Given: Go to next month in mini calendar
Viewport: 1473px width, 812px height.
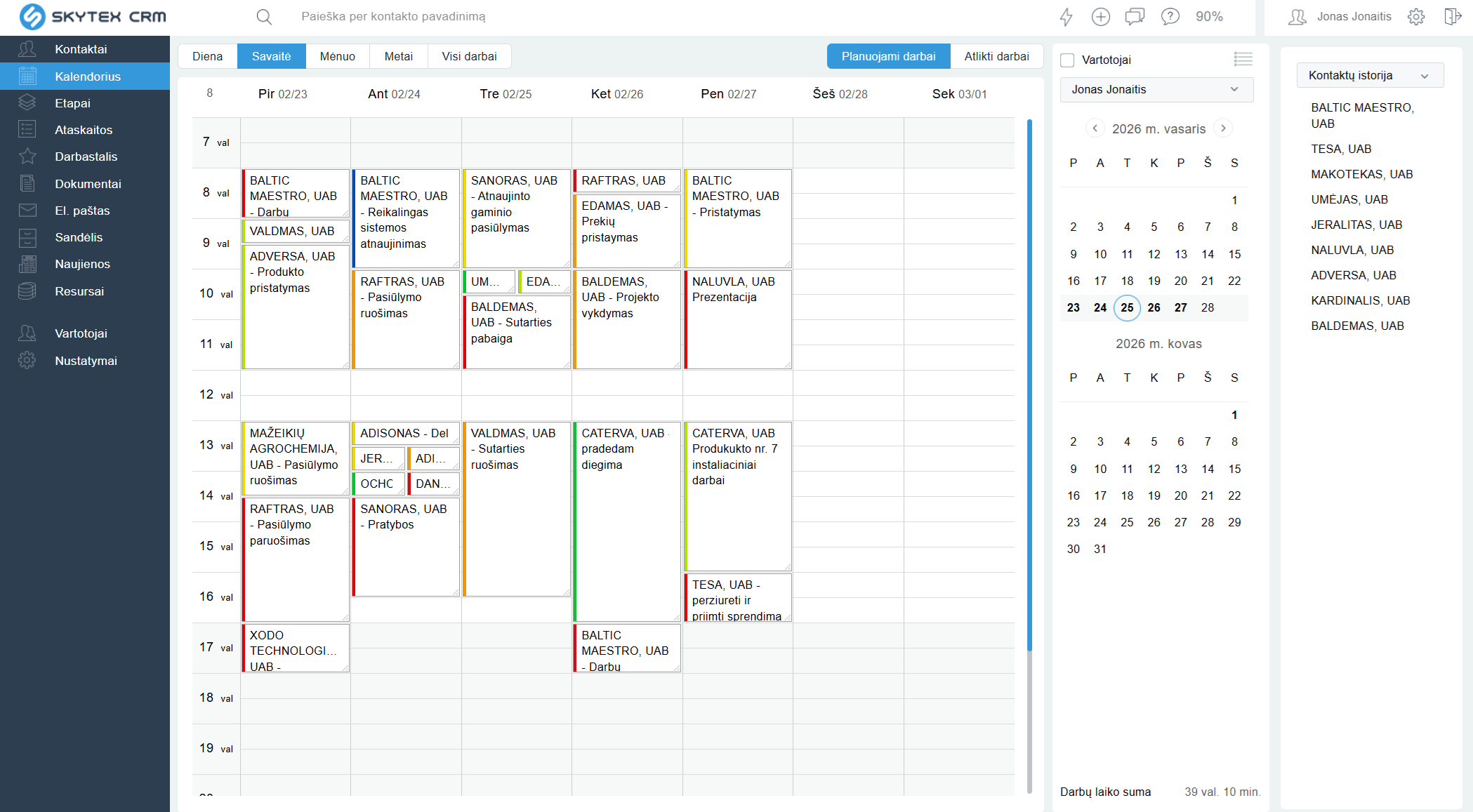Looking at the screenshot, I should 1223,128.
